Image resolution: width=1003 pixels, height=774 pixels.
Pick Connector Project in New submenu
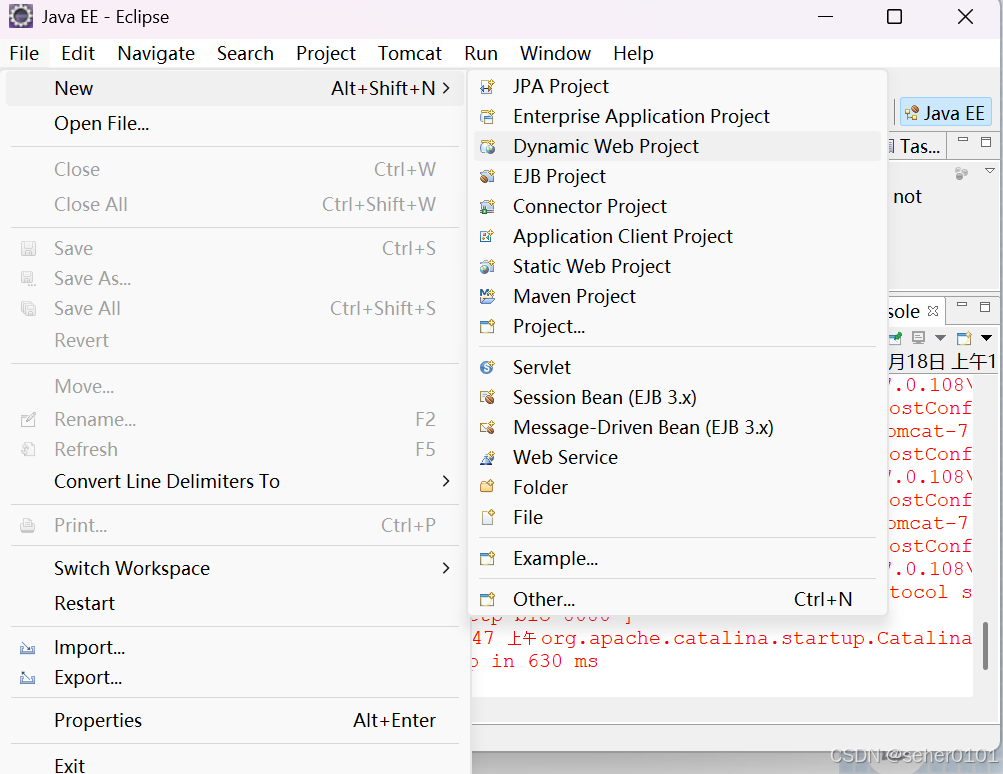677,207
